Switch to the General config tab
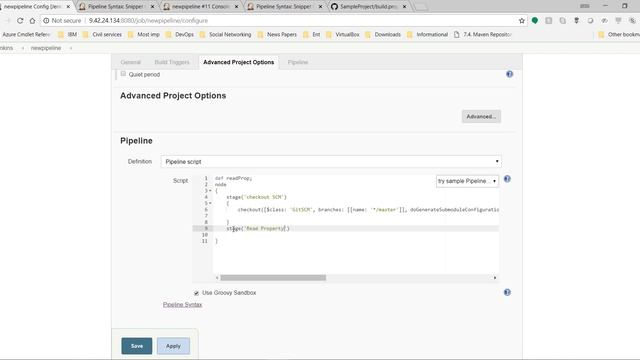The height and width of the screenshot is (360, 640). [131, 62]
